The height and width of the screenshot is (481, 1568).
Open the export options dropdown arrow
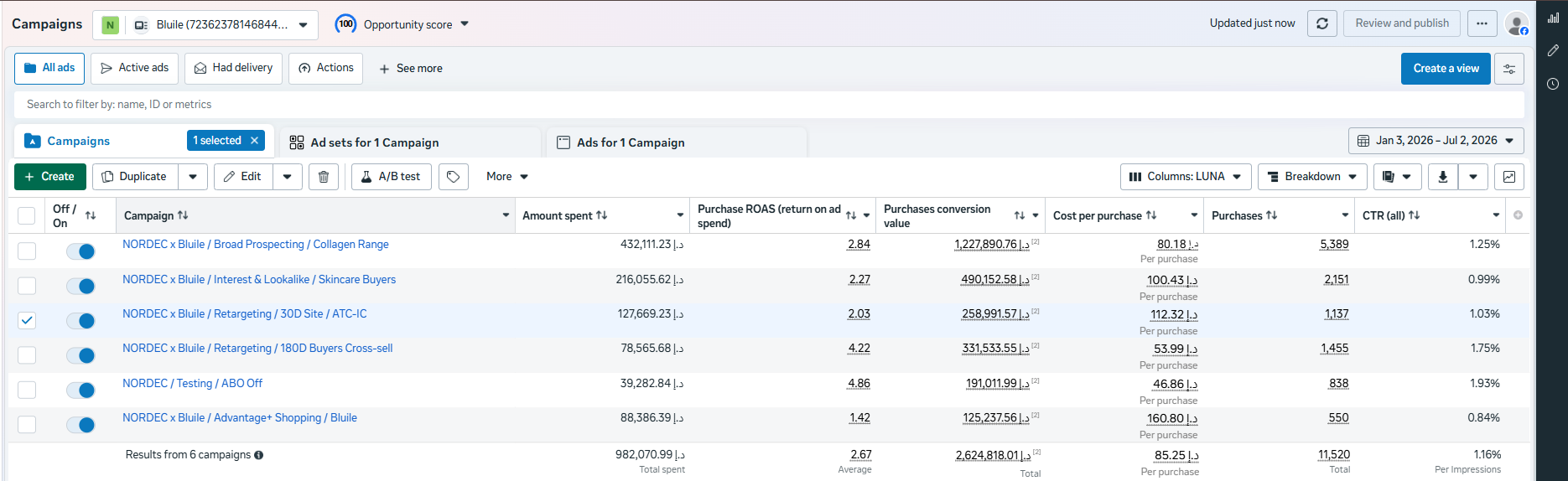tap(1473, 177)
